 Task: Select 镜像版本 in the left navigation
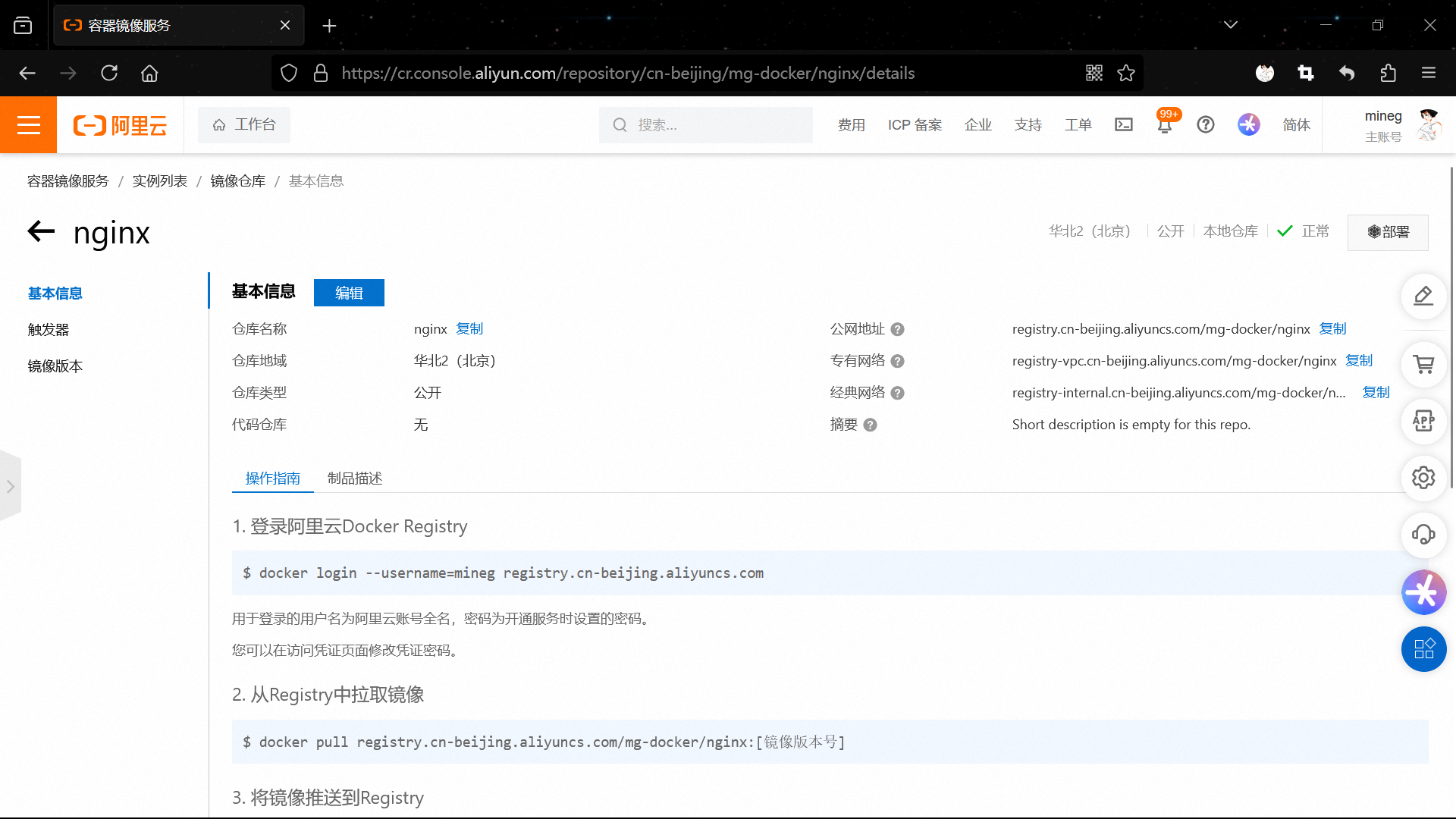point(55,366)
